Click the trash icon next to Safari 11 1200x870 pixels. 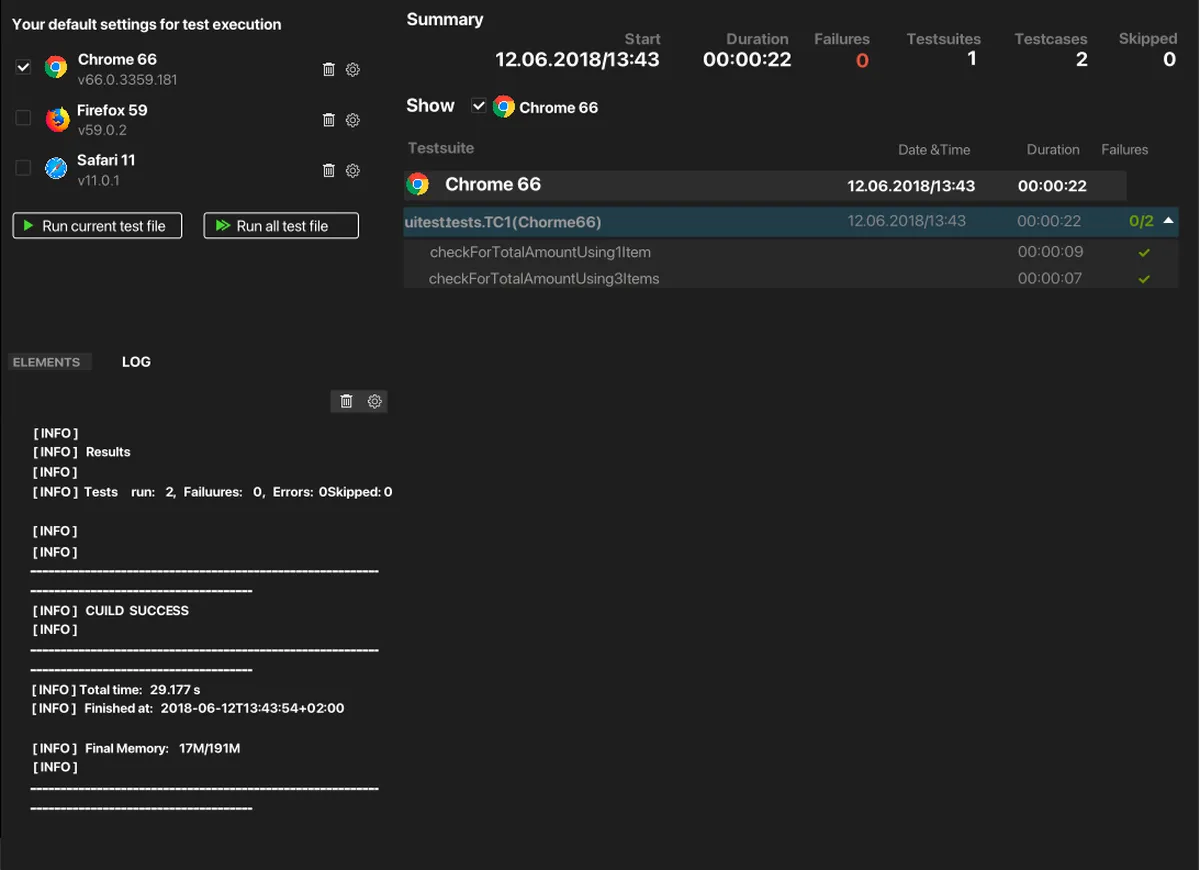328,170
